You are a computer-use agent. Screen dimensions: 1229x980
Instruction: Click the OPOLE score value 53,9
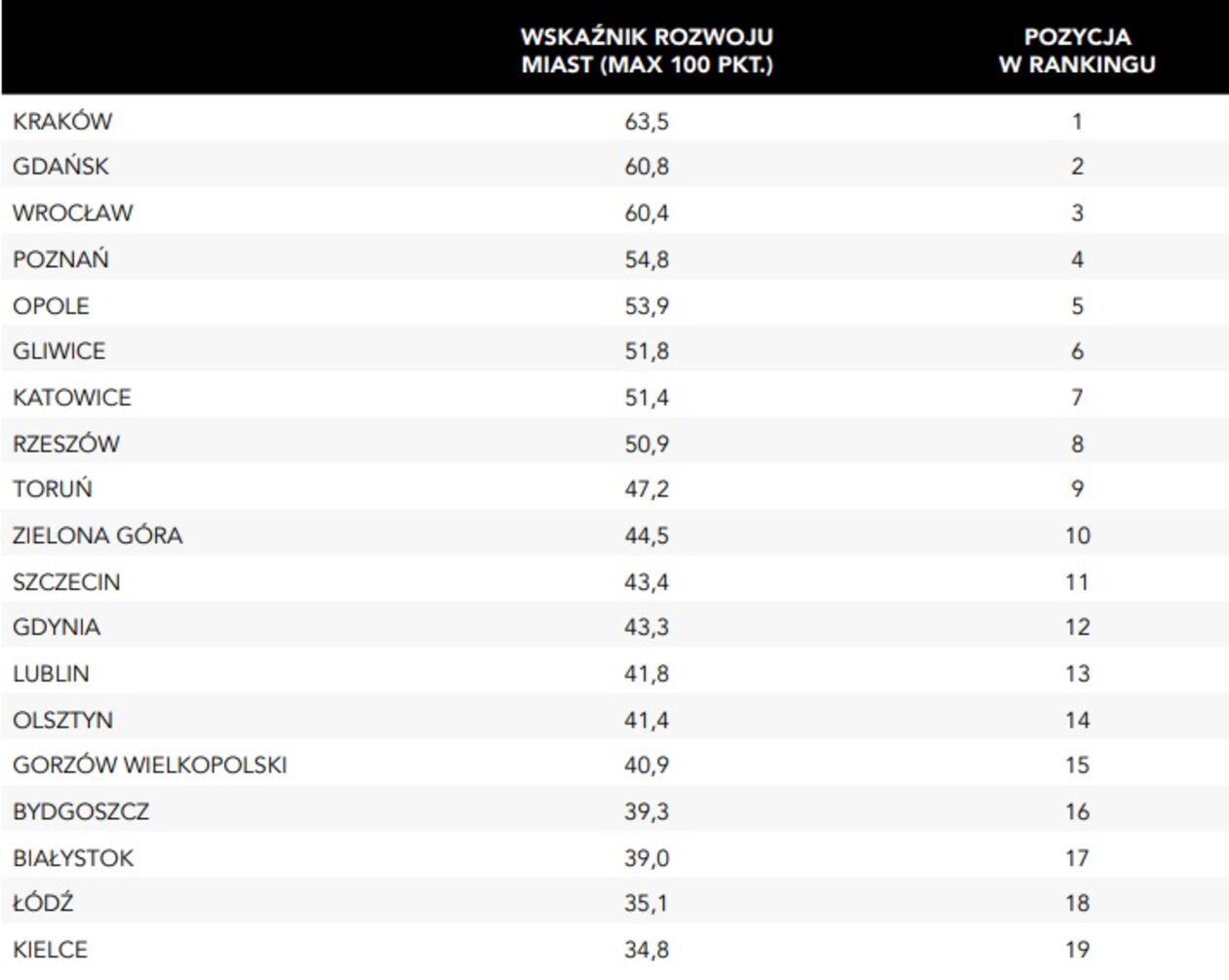point(647,306)
